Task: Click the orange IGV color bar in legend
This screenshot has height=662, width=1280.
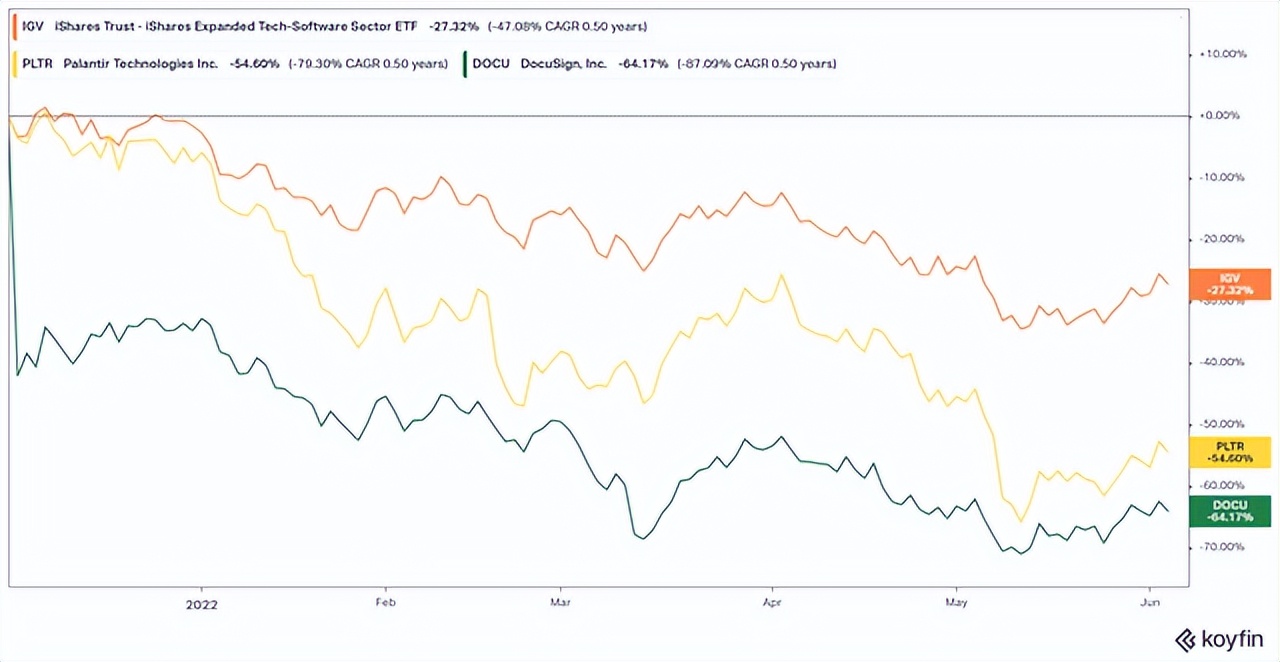Action: (13, 26)
